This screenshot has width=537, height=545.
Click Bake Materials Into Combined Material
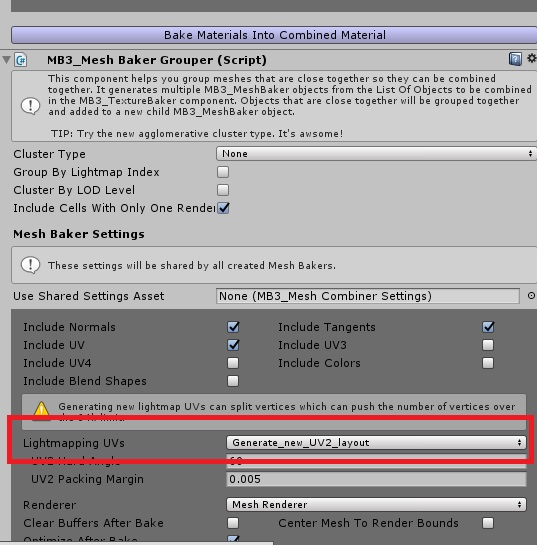click(275, 35)
